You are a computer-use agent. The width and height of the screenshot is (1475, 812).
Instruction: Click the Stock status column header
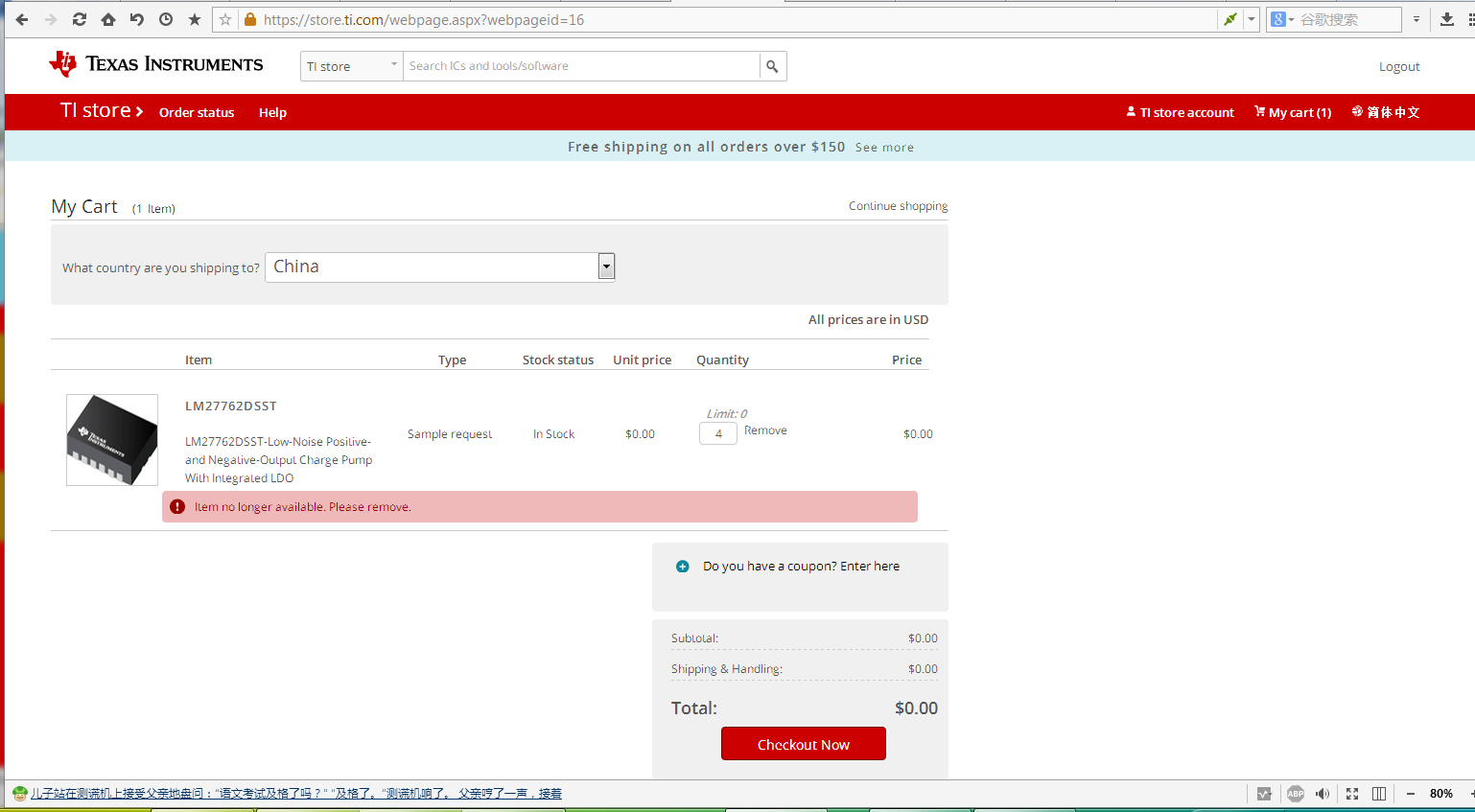[558, 360]
